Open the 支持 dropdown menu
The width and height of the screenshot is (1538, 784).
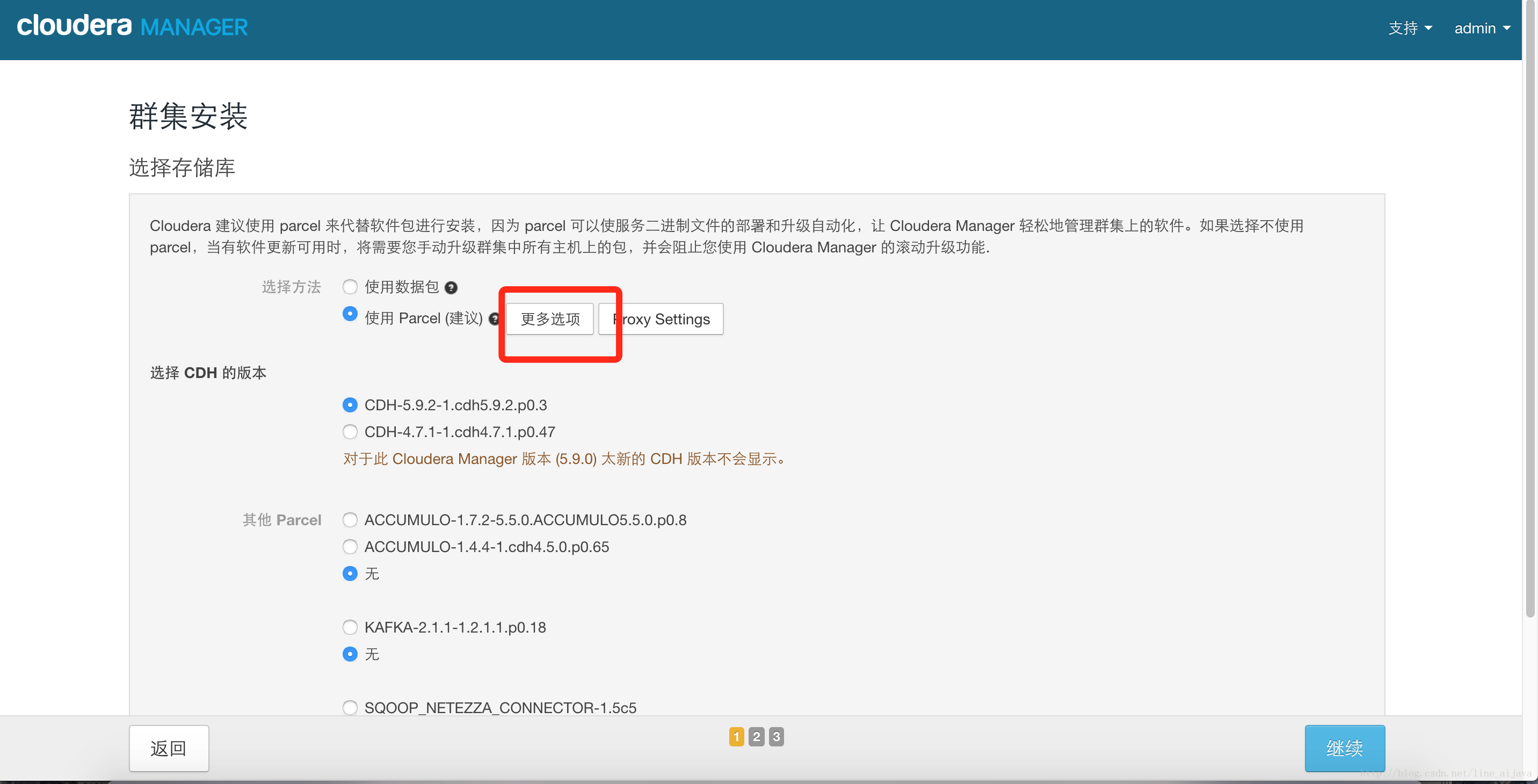coord(1410,28)
